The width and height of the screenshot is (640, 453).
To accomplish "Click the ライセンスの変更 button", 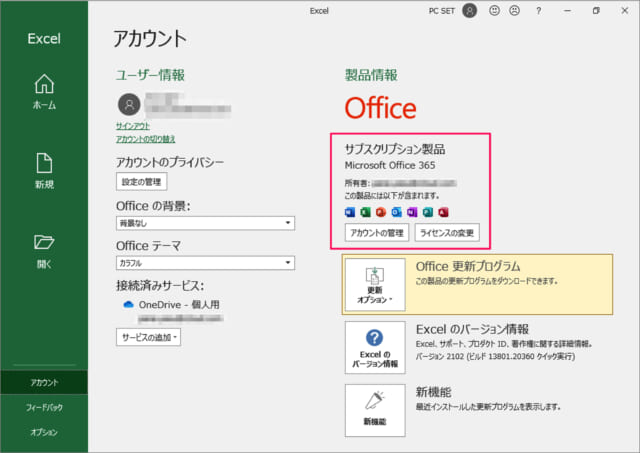I will click(x=447, y=232).
